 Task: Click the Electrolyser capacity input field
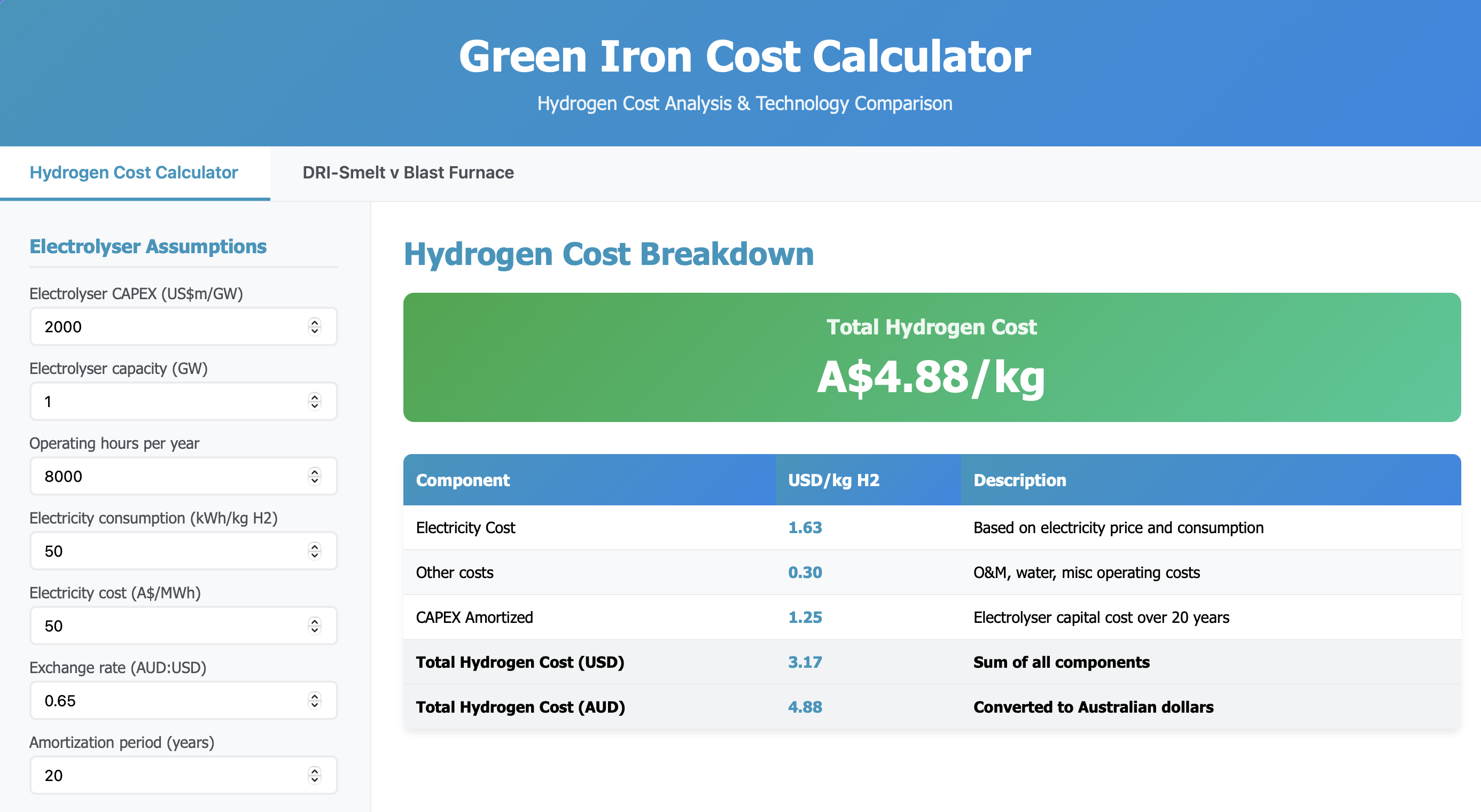[x=167, y=401]
